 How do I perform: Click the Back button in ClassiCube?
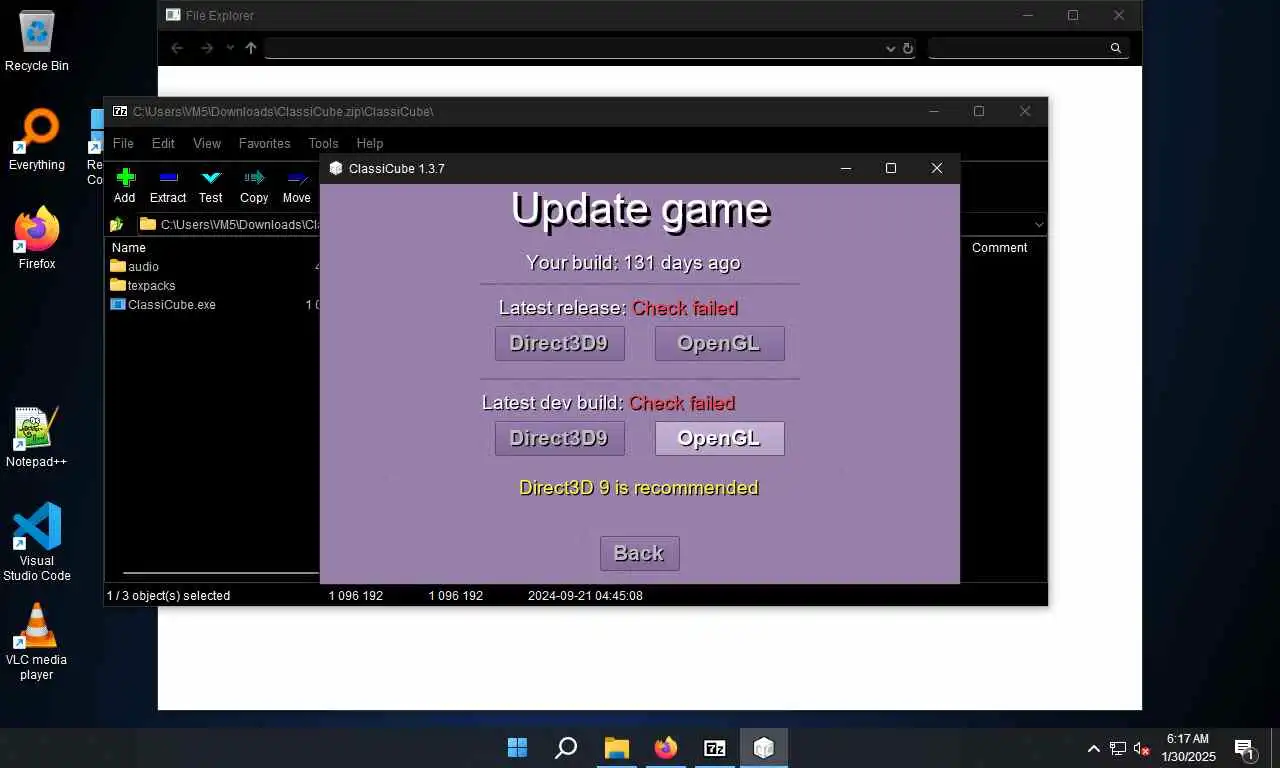tap(640, 553)
